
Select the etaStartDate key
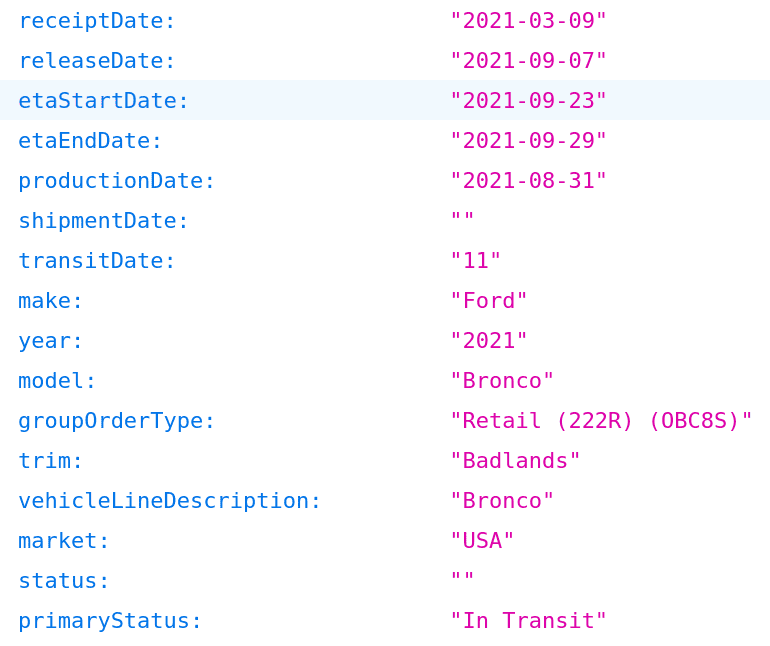(103, 100)
